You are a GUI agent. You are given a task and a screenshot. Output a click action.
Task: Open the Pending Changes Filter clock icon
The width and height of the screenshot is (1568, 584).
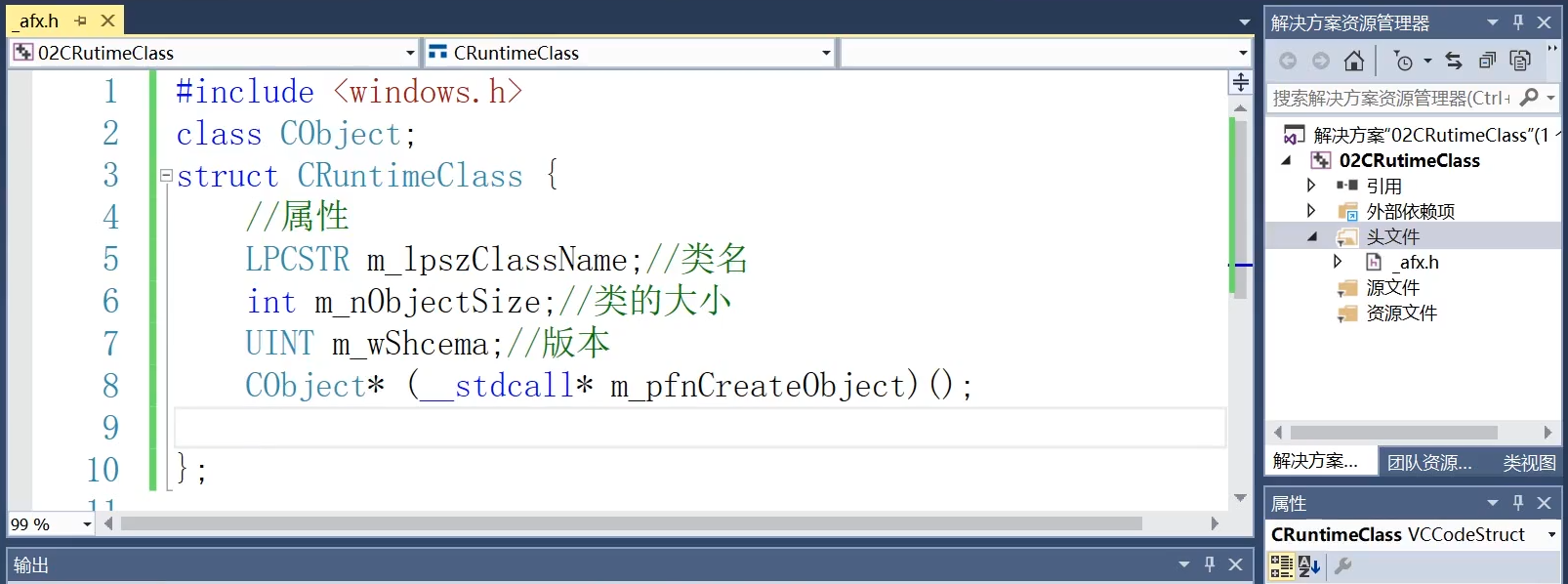click(1403, 62)
